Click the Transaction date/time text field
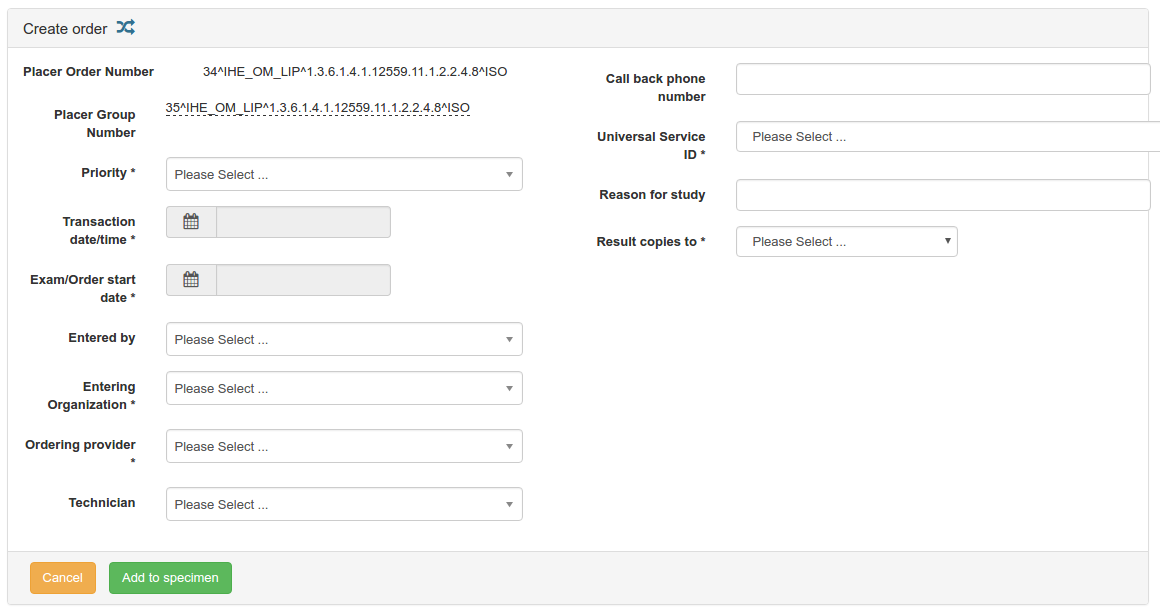1160x610 pixels. click(303, 222)
